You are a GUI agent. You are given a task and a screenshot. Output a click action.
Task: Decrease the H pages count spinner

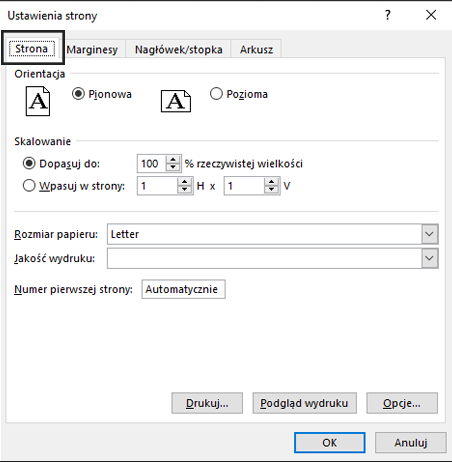(x=184, y=189)
